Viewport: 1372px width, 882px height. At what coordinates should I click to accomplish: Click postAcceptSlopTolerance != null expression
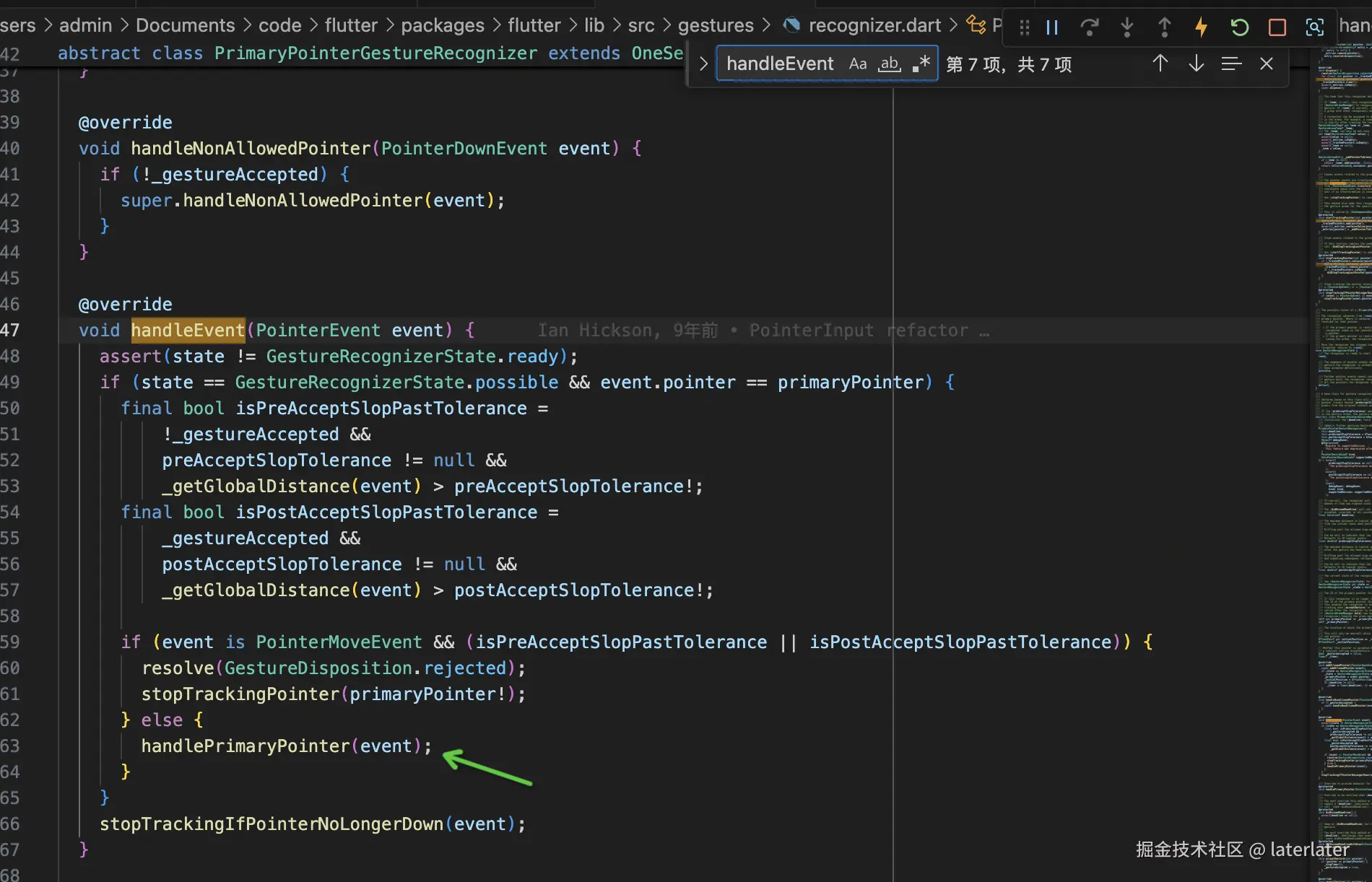click(324, 564)
